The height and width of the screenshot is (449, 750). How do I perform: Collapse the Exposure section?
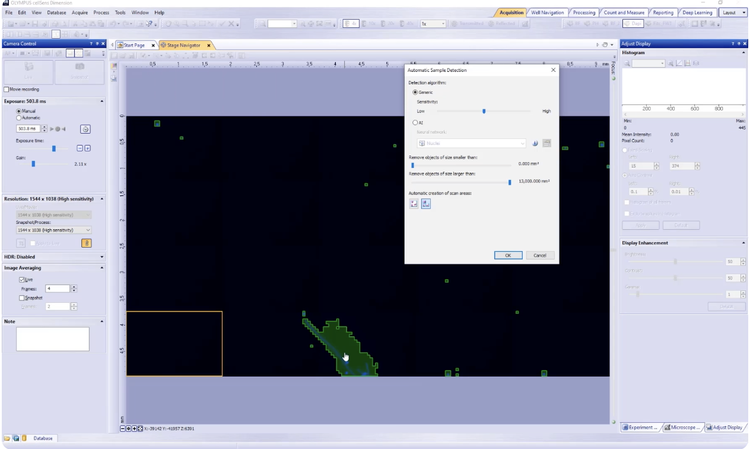[101, 101]
